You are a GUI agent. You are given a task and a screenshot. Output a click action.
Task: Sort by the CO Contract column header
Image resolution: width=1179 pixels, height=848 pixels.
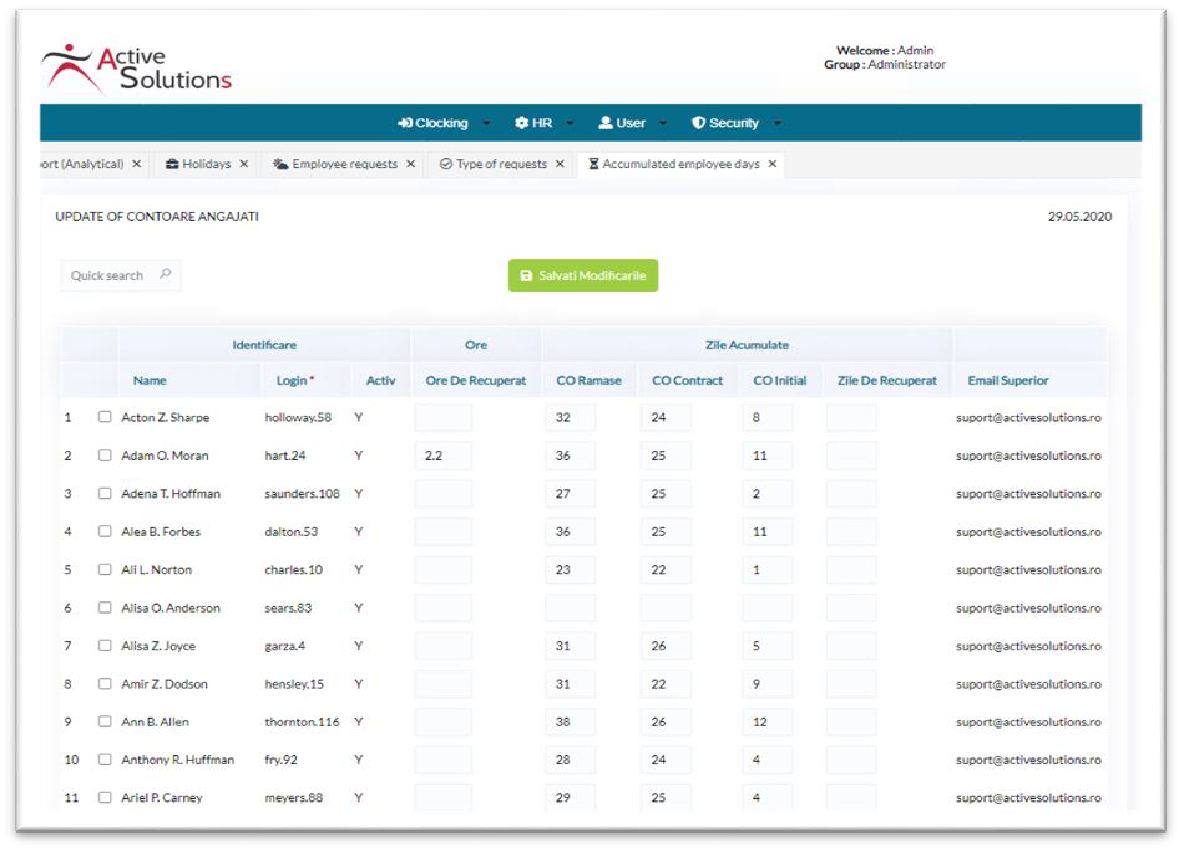(x=687, y=380)
